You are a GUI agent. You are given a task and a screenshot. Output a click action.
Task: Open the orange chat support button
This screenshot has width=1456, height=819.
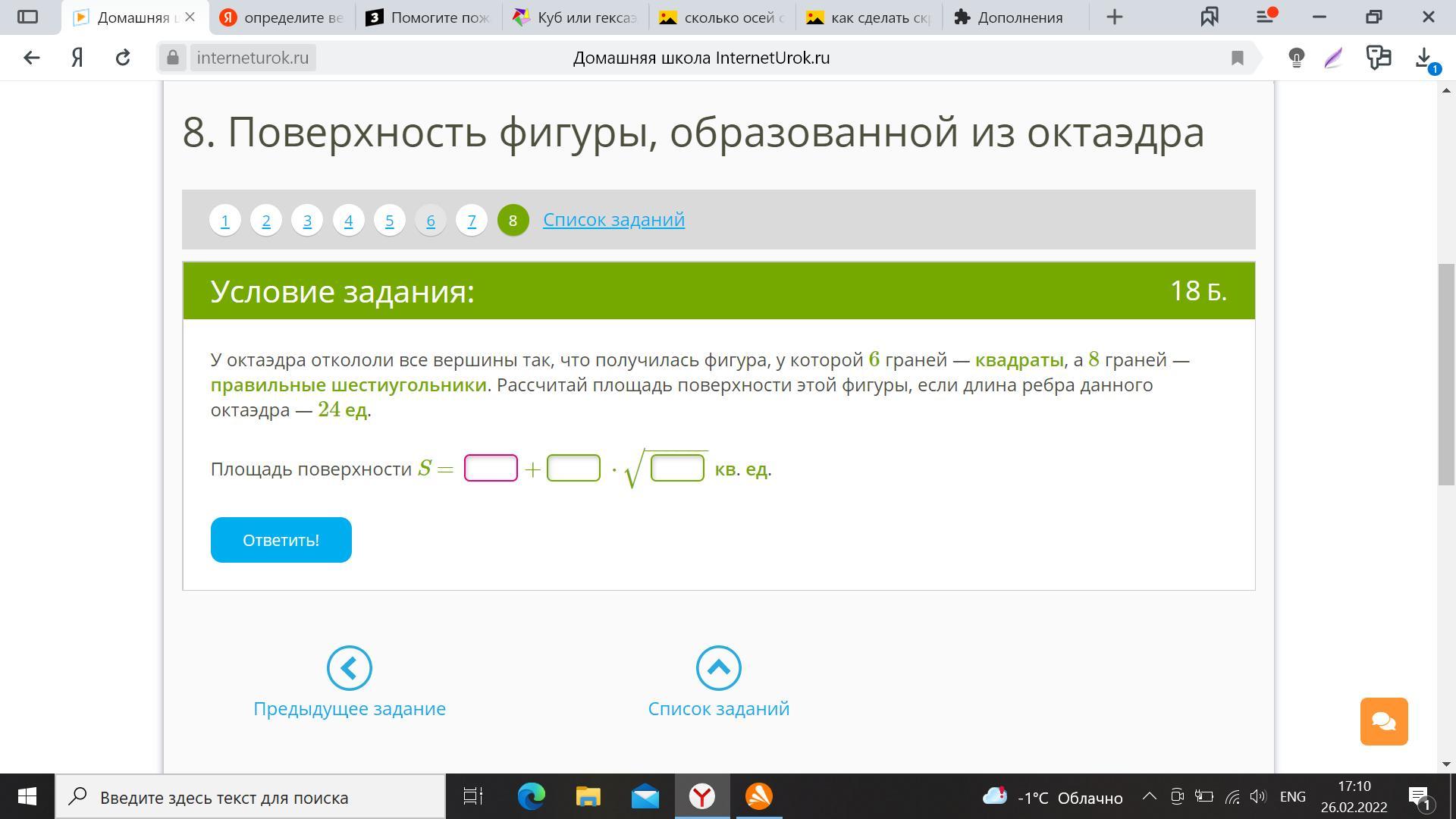pos(1383,721)
